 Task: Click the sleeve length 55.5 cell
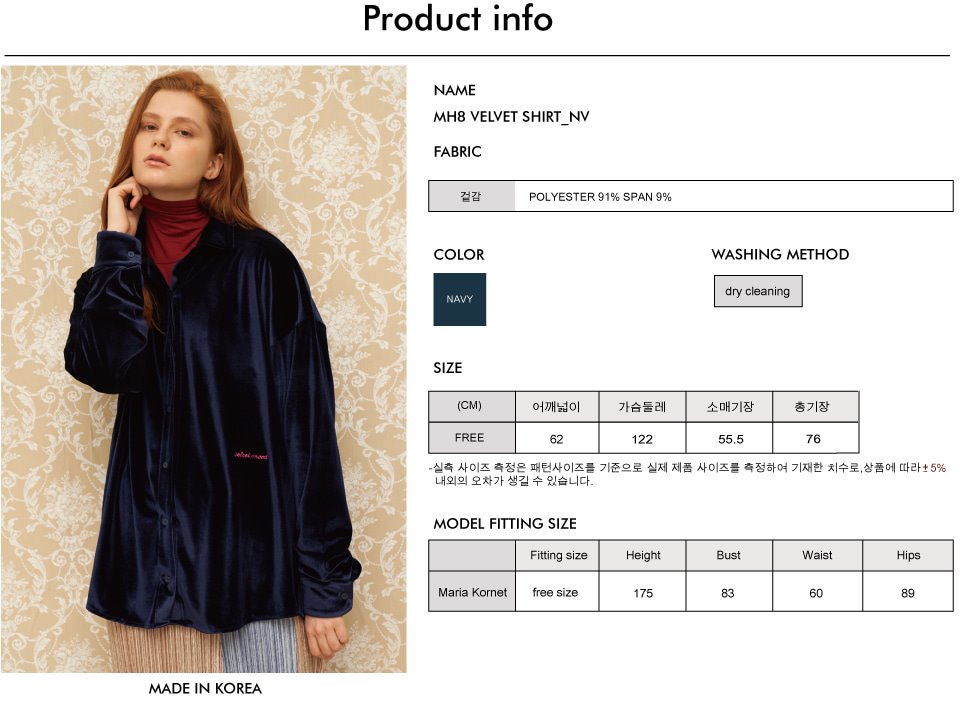pos(729,439)
